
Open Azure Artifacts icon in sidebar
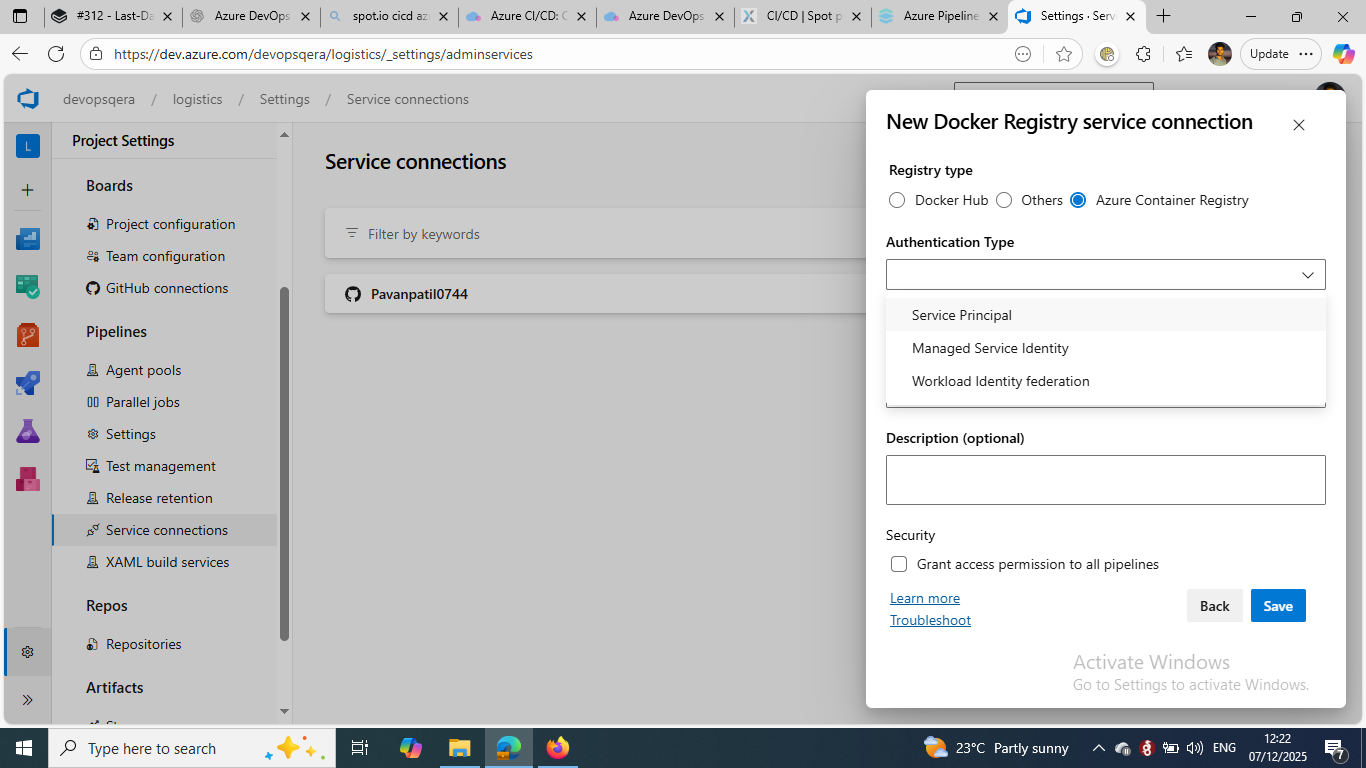tap(27, 479)
